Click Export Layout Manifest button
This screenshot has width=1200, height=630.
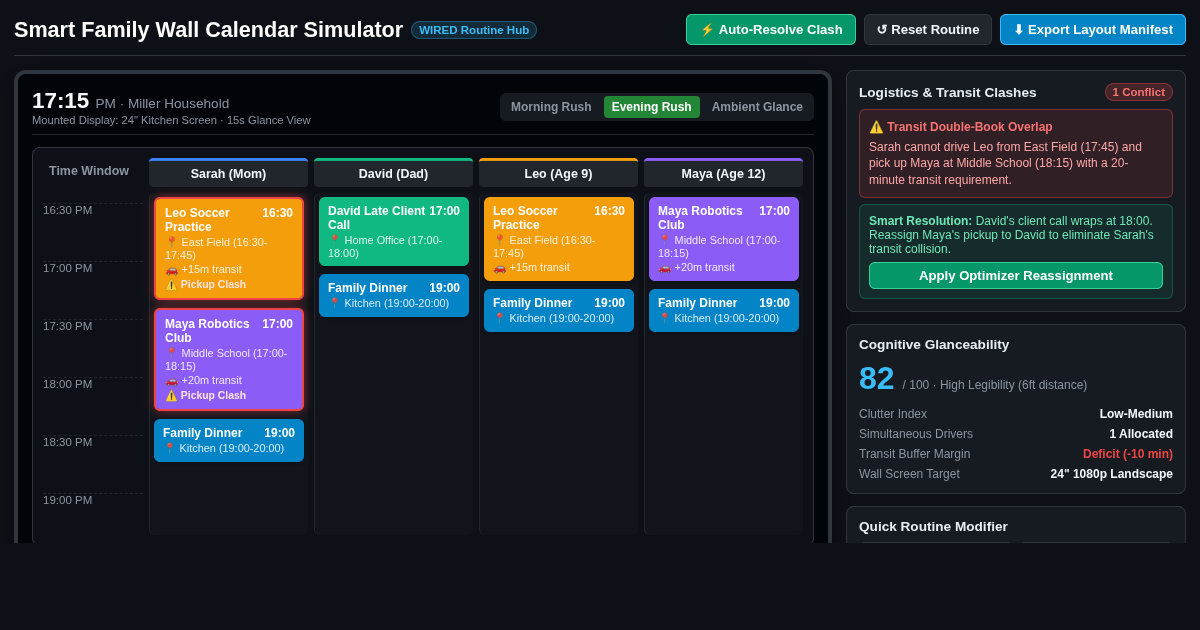tap(1093, 29)
